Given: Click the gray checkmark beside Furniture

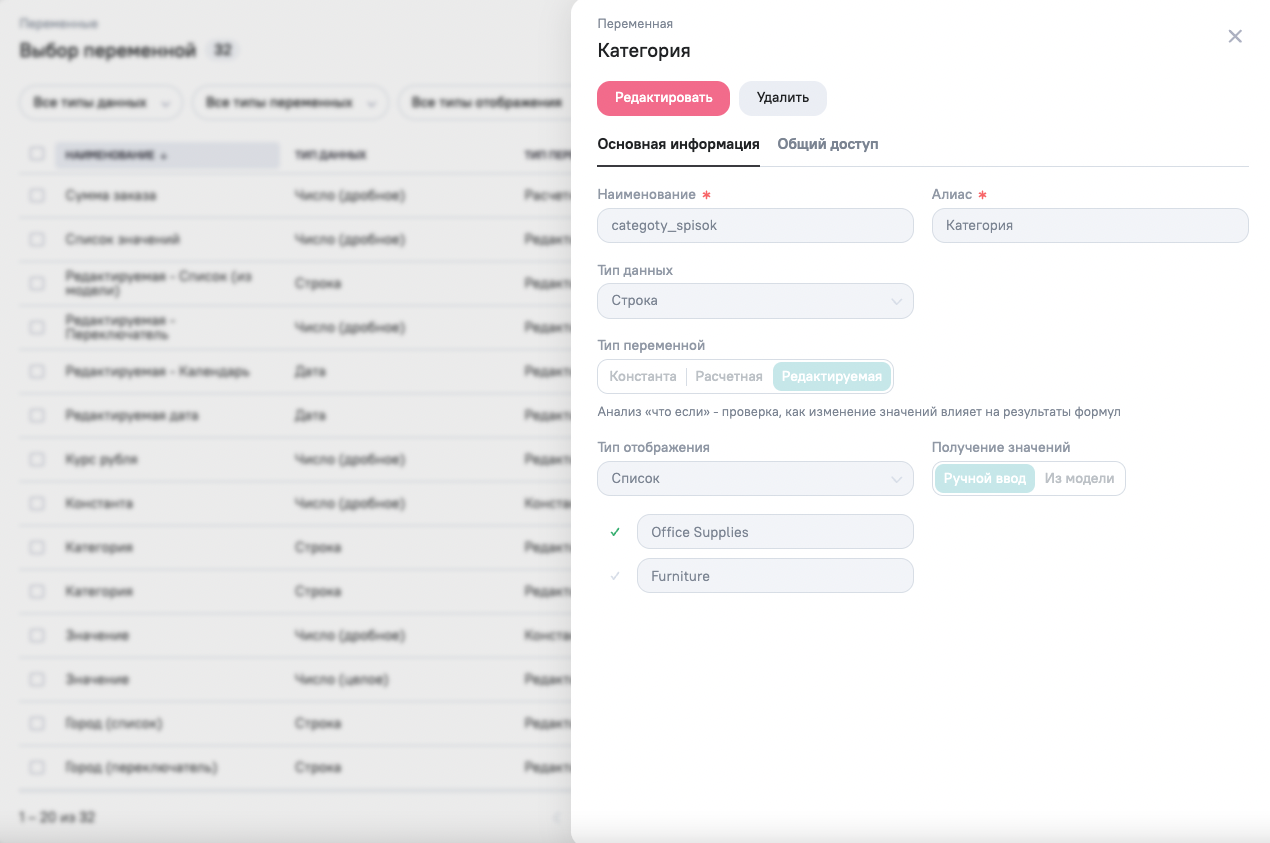Looking at the screenshot, I should point(615,576).
